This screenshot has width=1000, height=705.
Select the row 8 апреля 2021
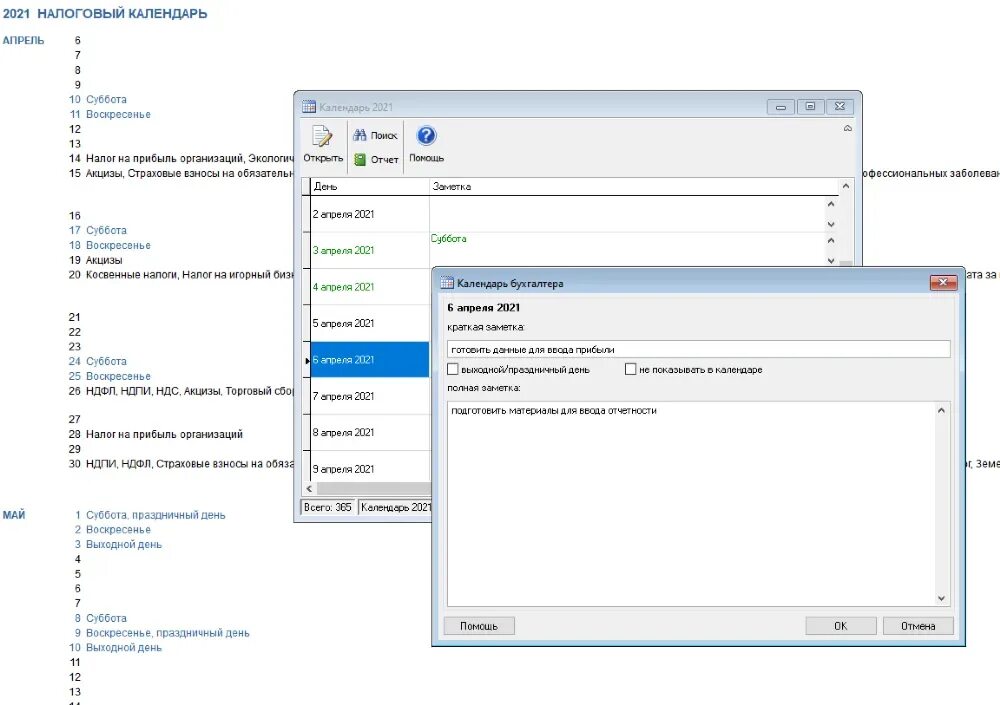coord(370,433)
